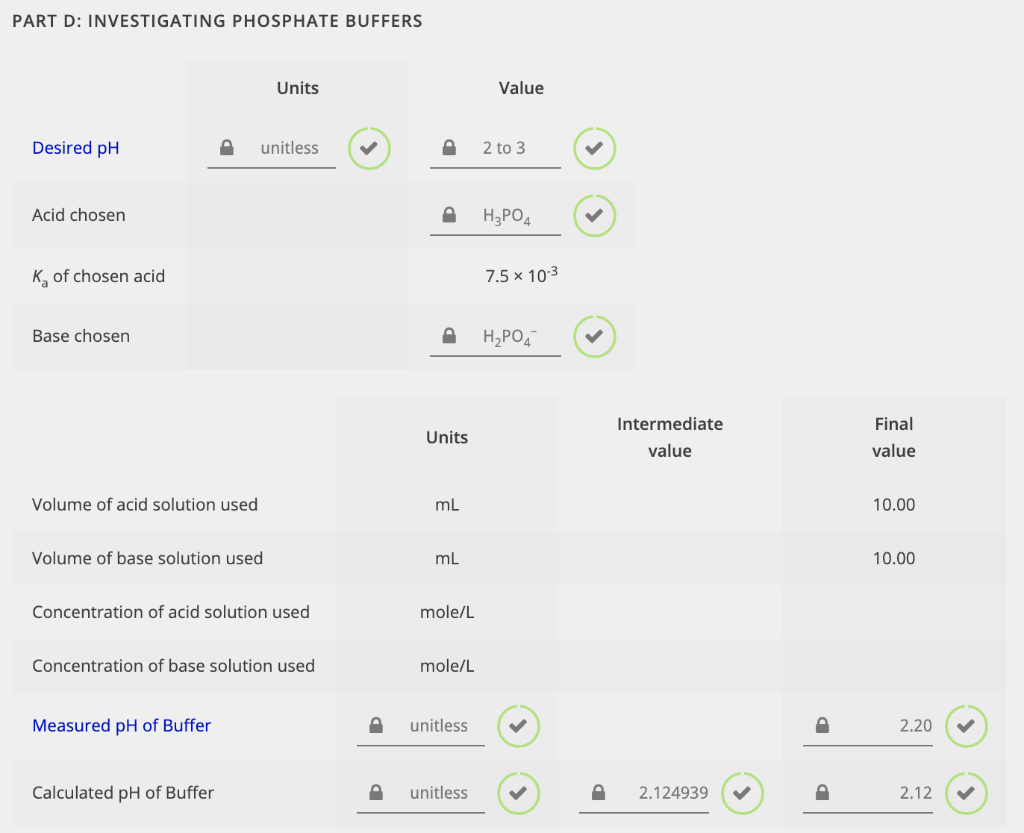Click the lock icon next to the "2 to 3" value

click(450, 147)
